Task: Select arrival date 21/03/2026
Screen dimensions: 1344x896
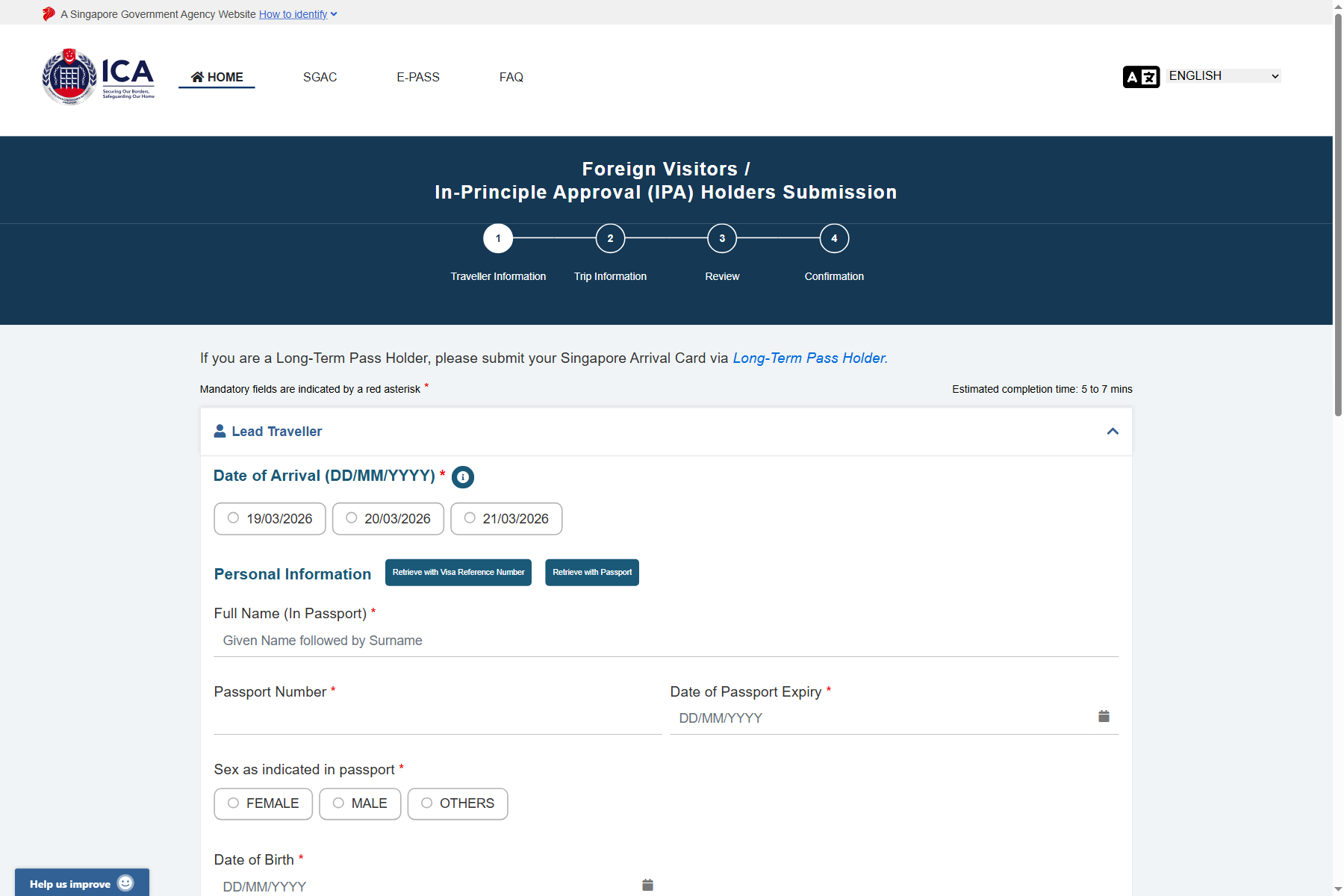Action: 470,518
